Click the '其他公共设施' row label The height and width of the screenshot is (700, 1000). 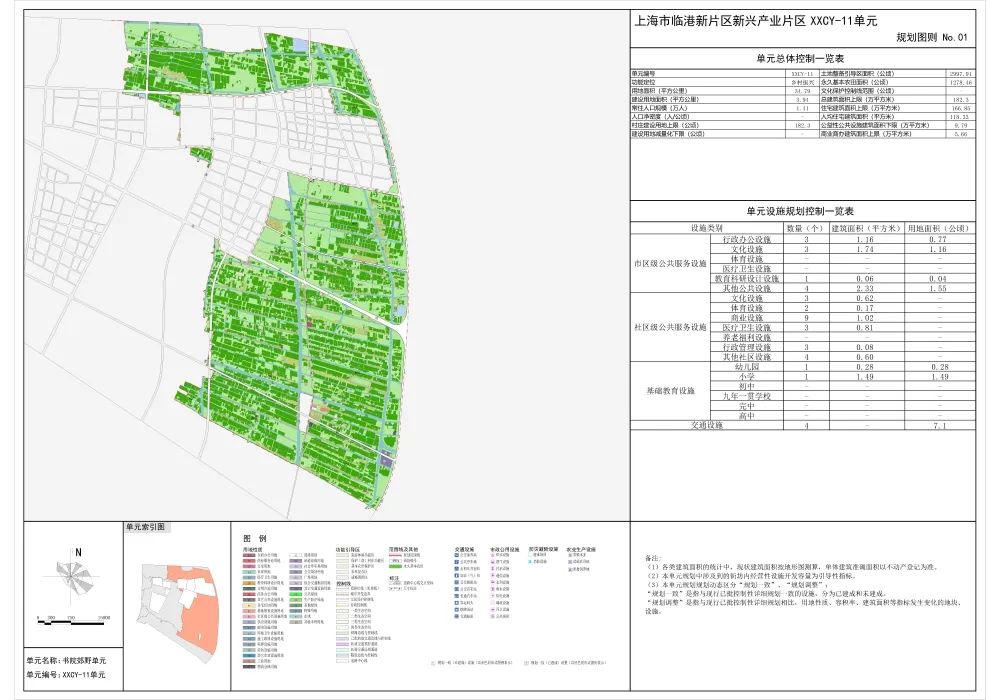click(x=747, y=288)
